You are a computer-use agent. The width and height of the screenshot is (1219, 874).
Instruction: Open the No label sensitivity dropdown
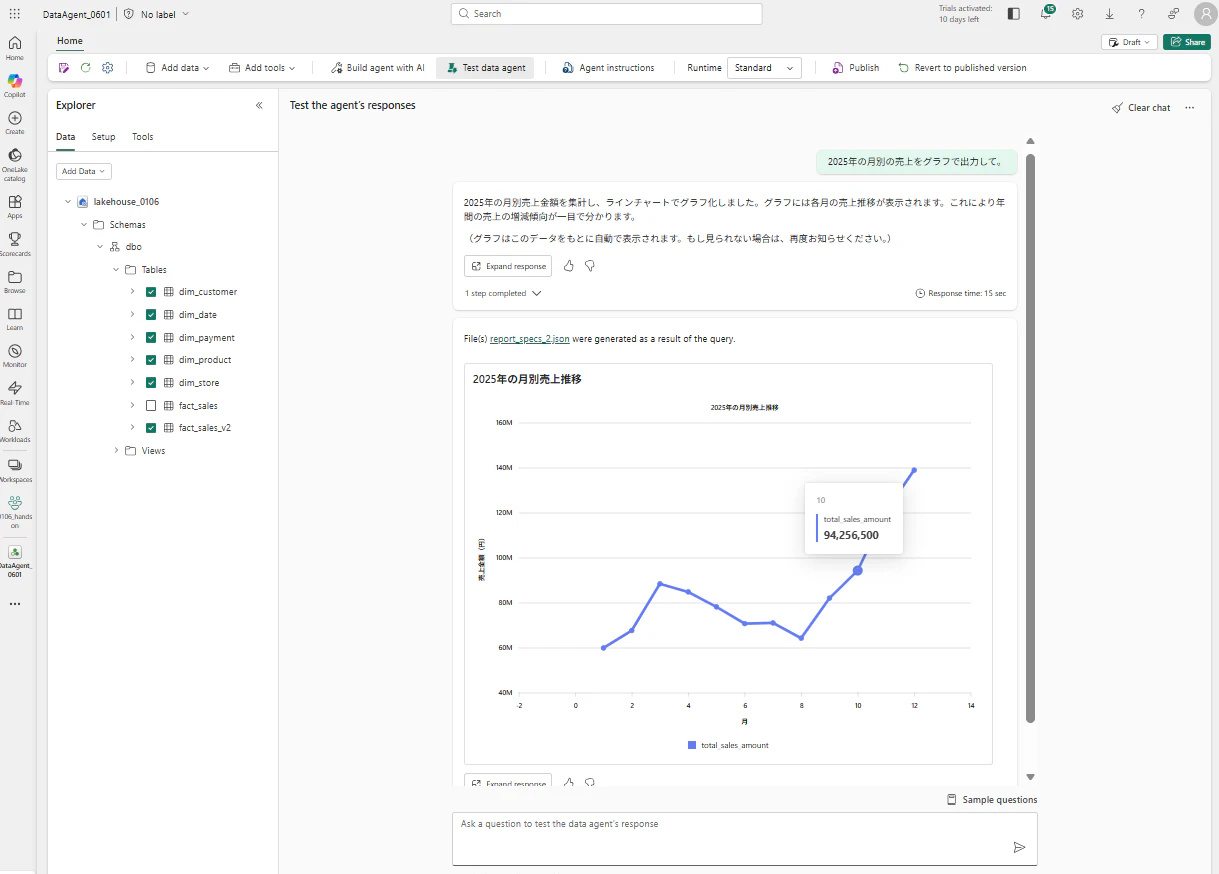[158, 14]
